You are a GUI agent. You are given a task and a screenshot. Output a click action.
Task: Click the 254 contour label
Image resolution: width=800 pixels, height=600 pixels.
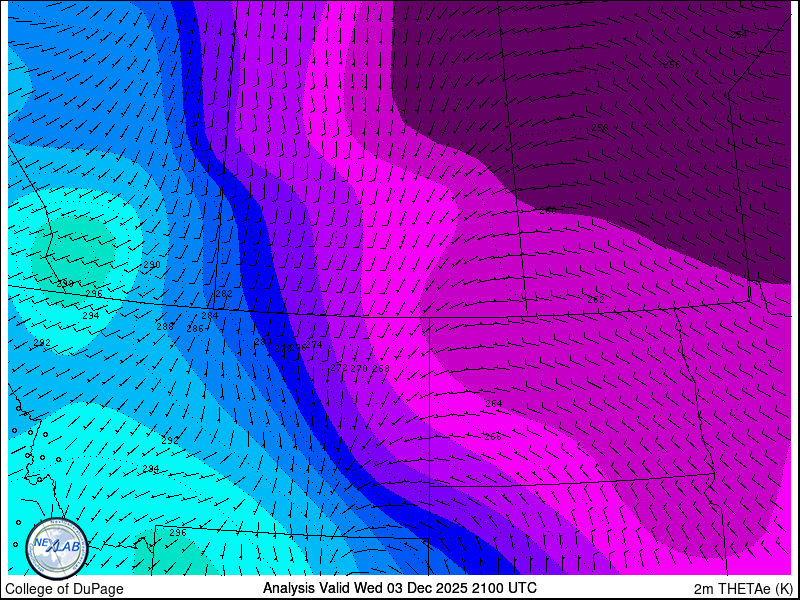pyautogui.click(x=739, y=35)
